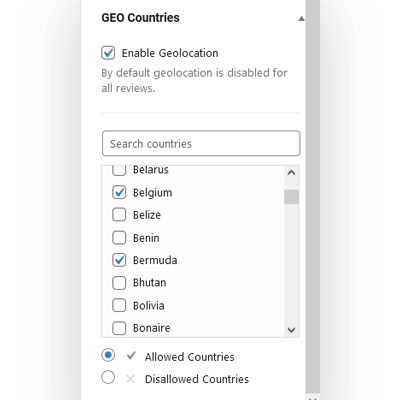This screenshot has width=400, height=400.
Task: Tick the Belize checkbox
Action: pos(119,215)
